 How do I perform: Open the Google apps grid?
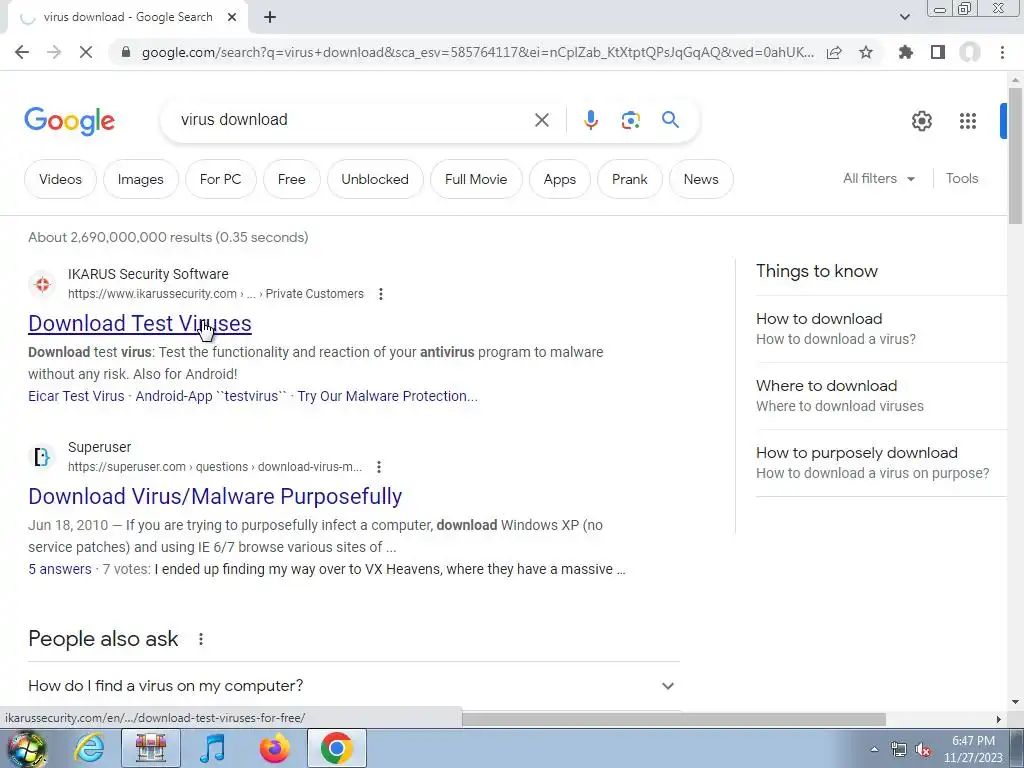968,121
